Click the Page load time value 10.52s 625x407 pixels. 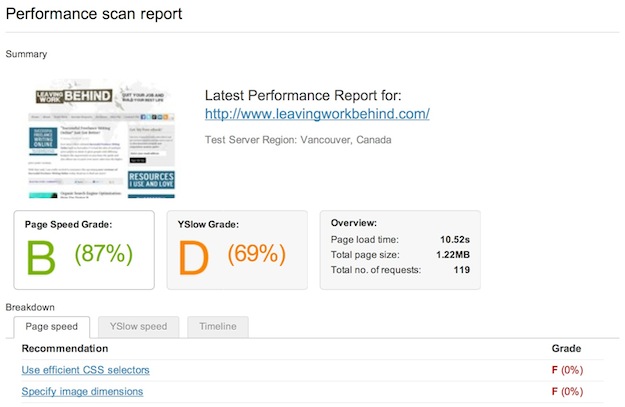454,240
